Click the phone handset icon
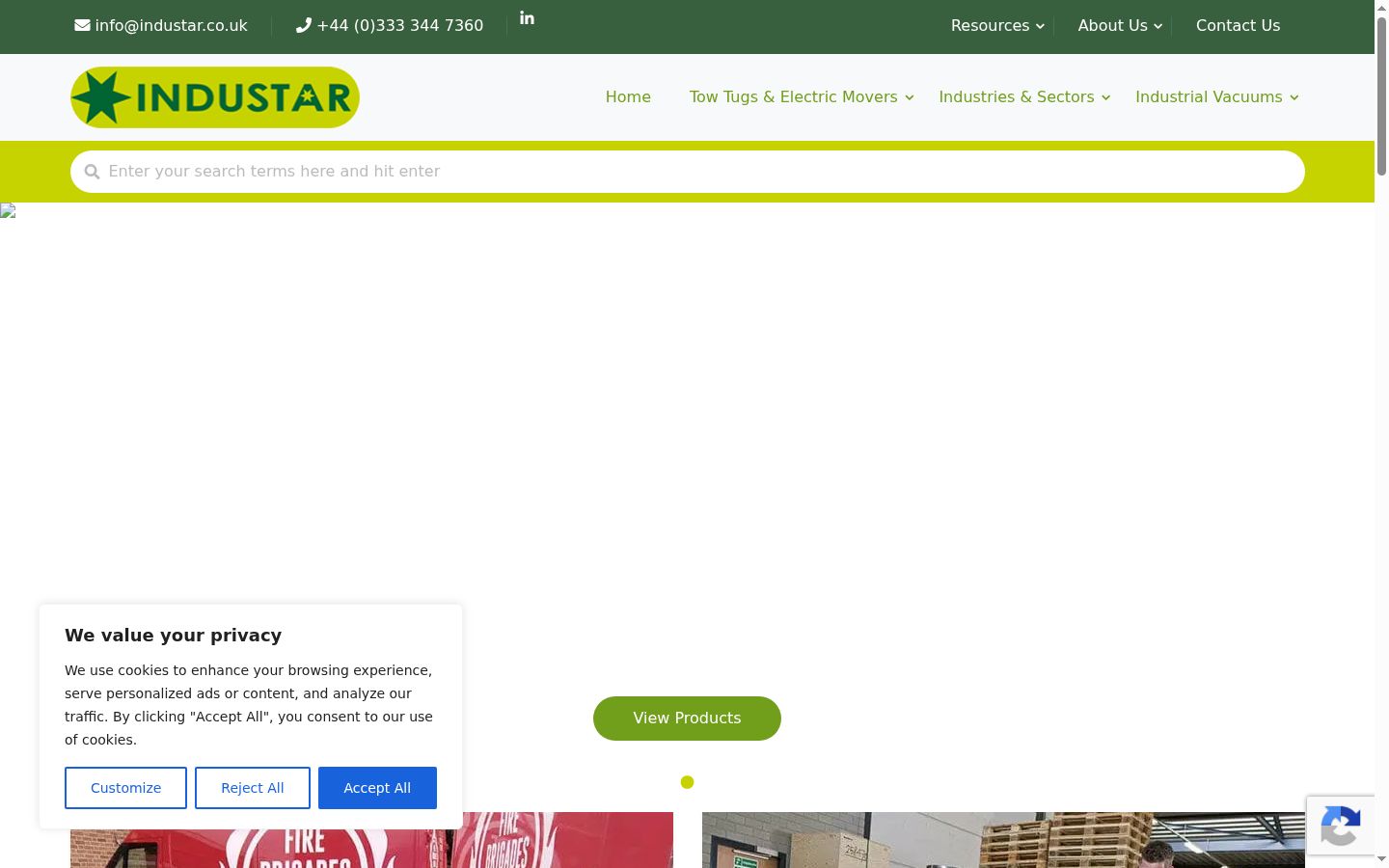 point(303,26)
